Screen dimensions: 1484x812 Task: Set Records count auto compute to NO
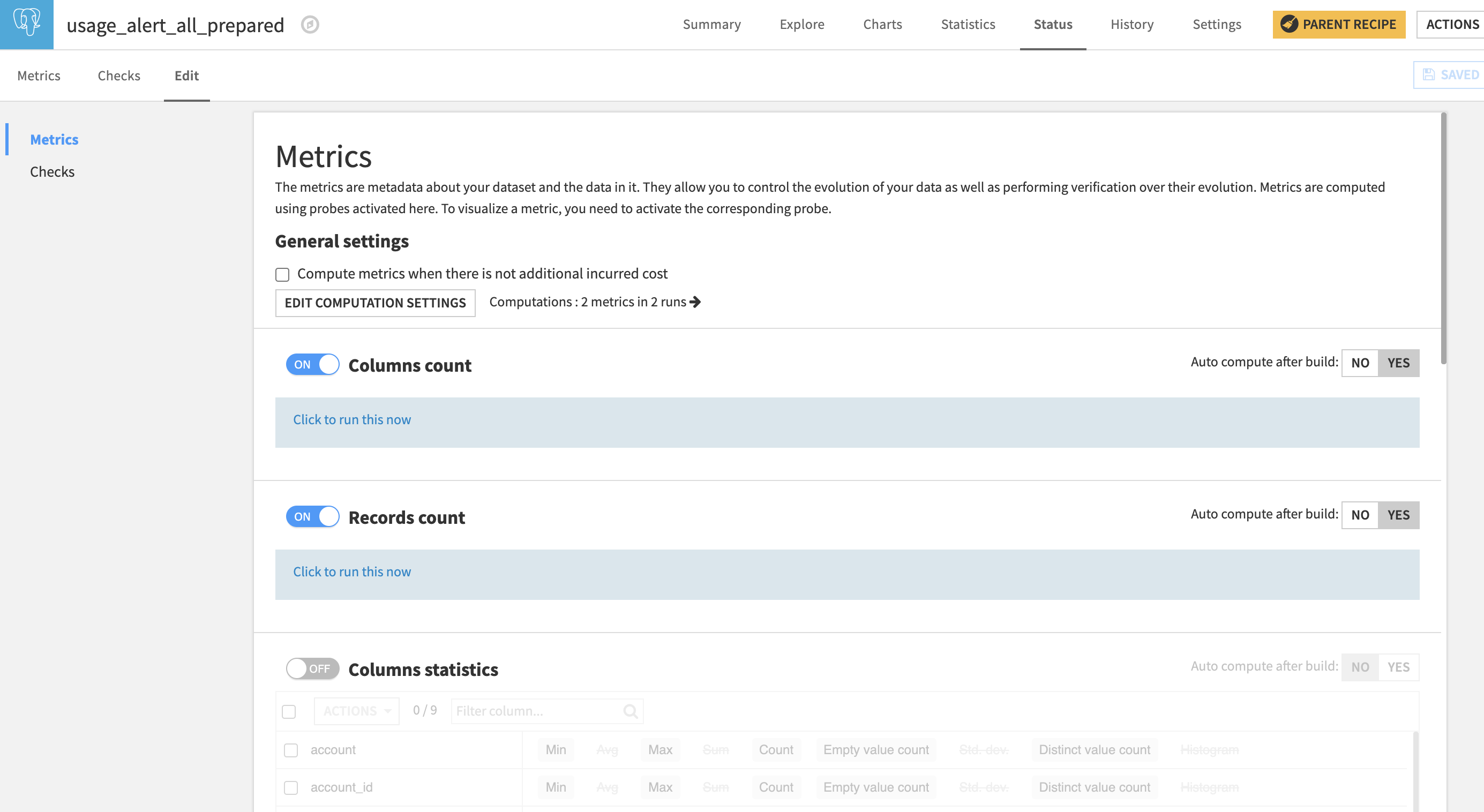pos(1360,515)
